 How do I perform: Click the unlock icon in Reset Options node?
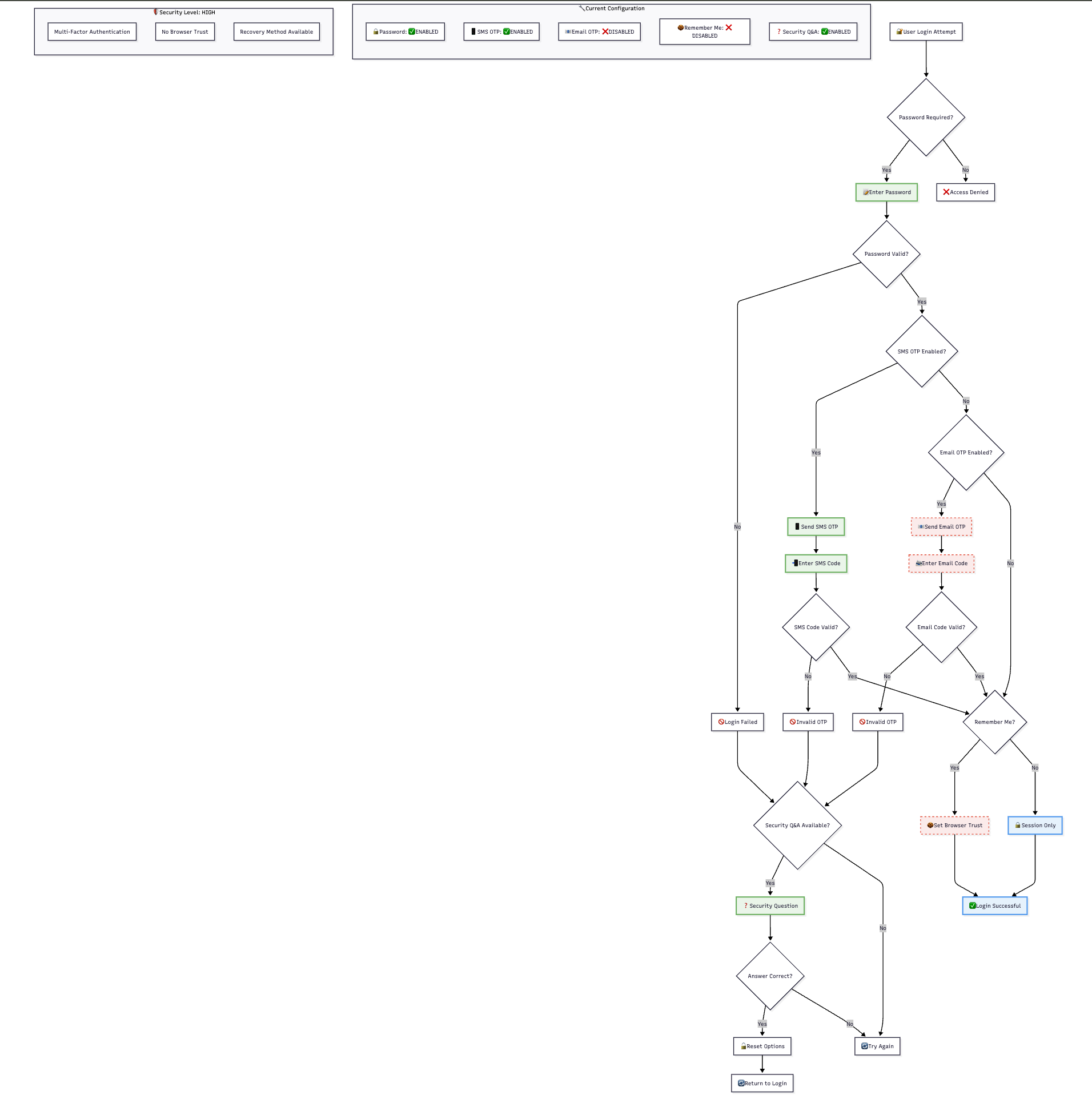[x=744, y=1046]
